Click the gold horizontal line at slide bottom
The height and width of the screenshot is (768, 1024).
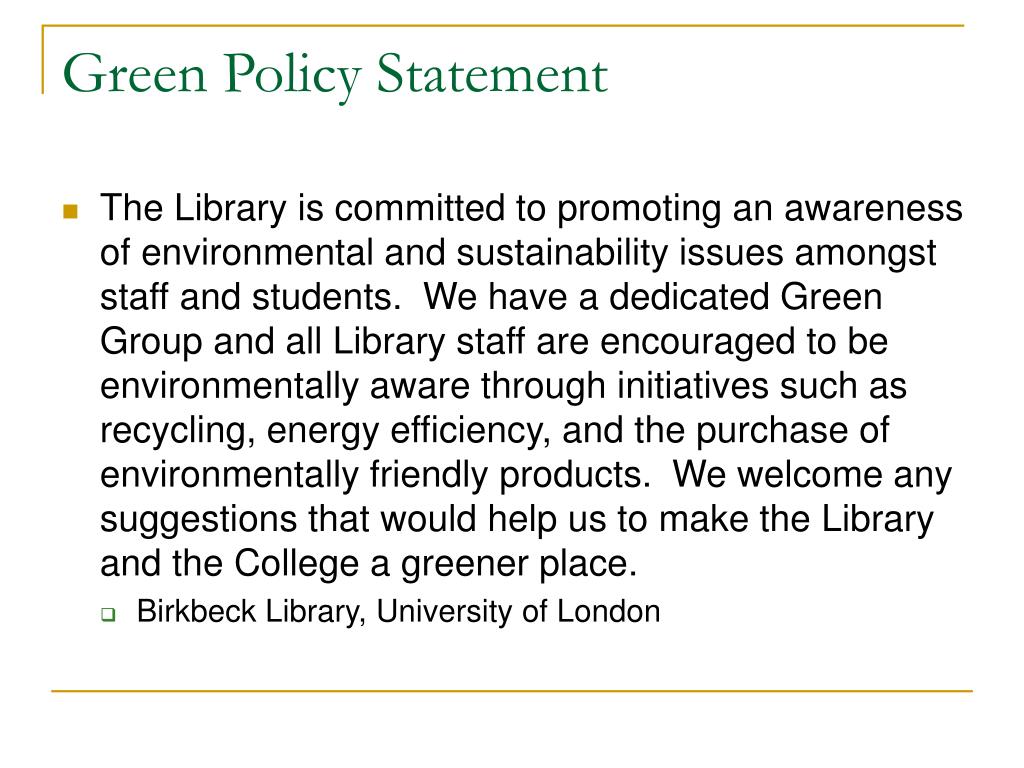tap(512, 690)
